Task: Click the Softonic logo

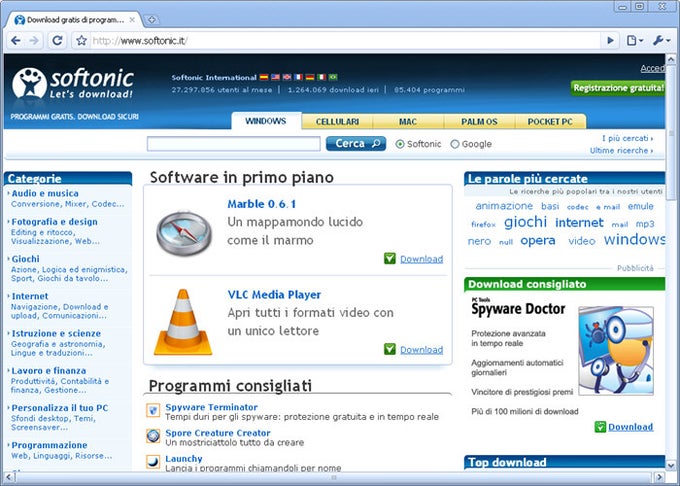Action: click(73, 83)
